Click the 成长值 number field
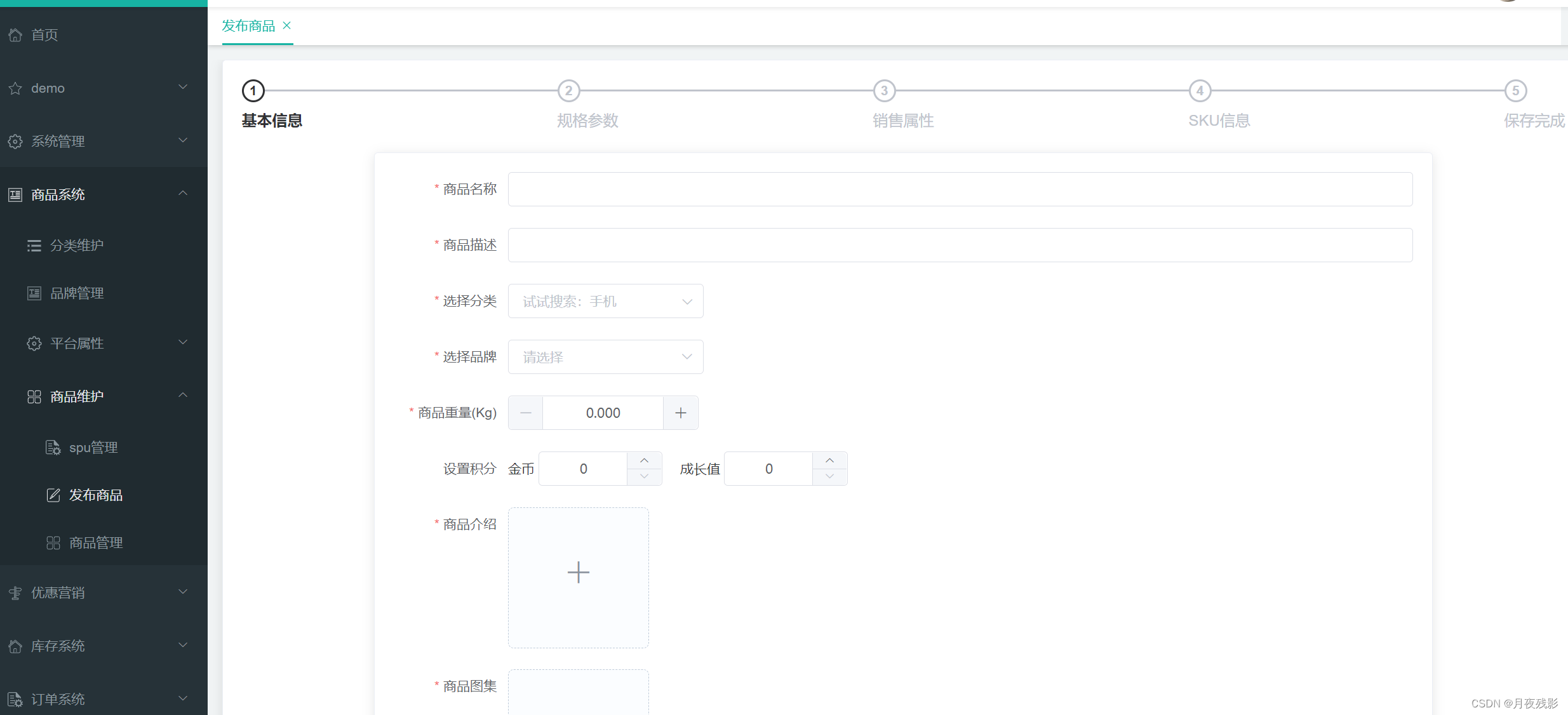This screenshot has width=1568, height=715. [x=768, y=469]
